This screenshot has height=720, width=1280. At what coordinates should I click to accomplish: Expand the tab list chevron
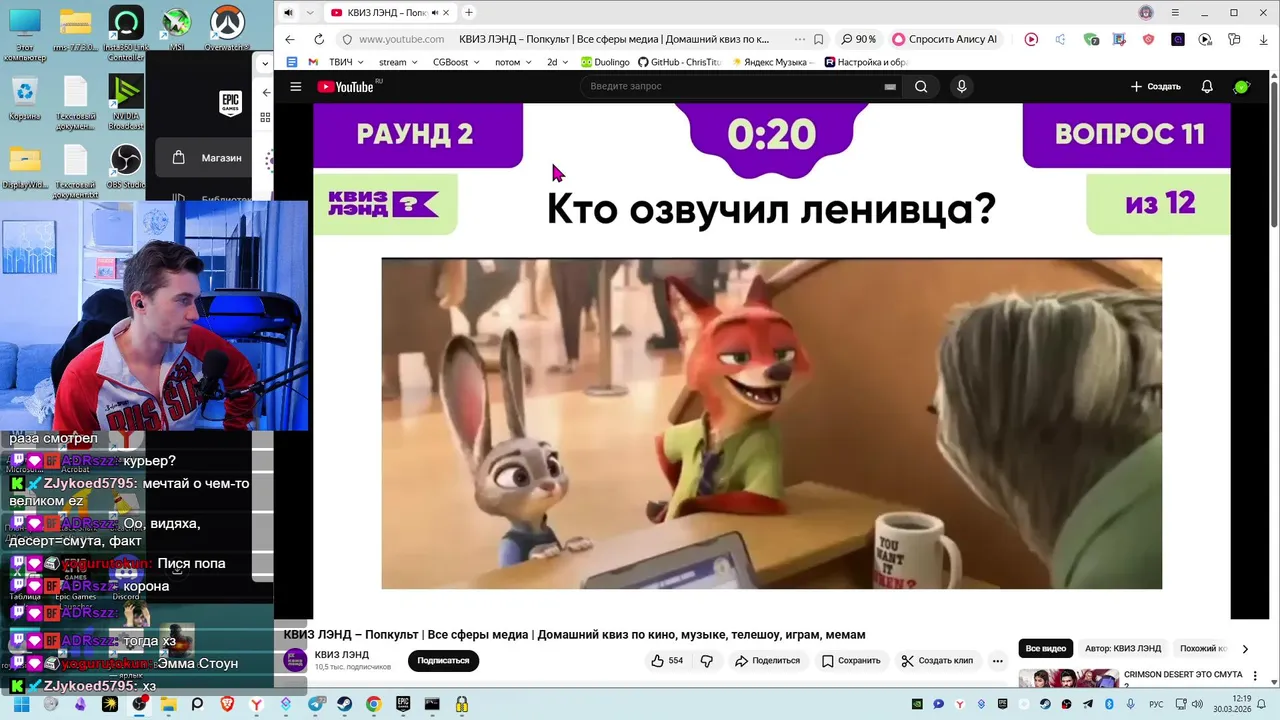pos(310,13)
